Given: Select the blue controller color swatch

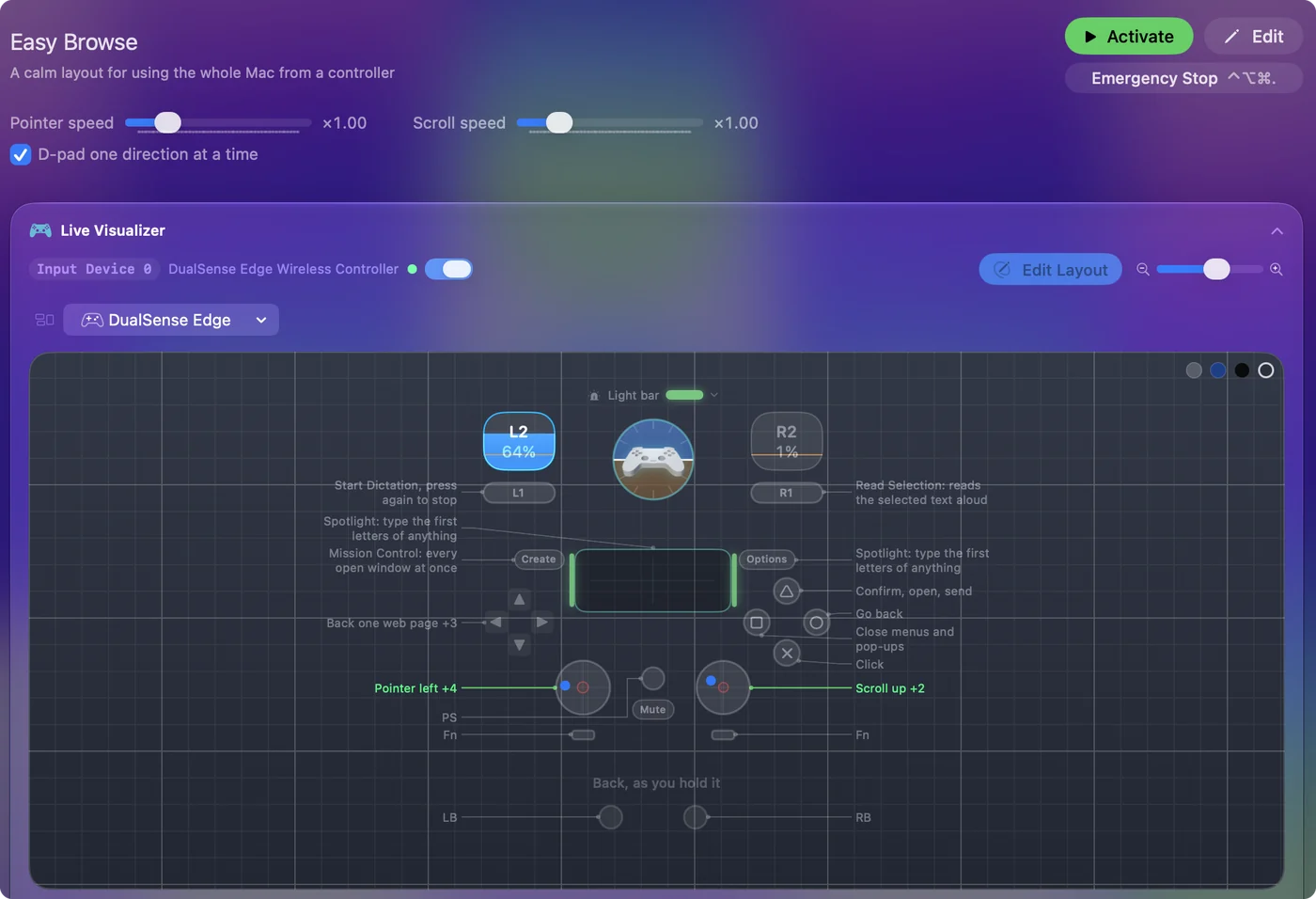Looking at the screenshot, I should point(1218,371).
